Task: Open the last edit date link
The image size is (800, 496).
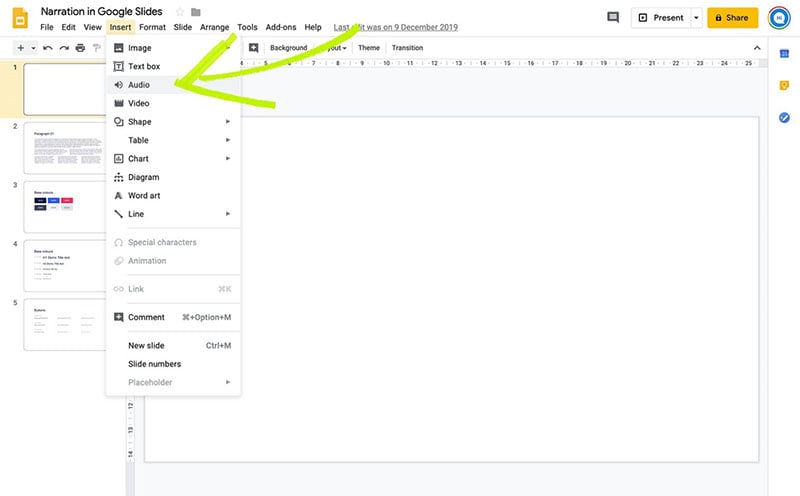Action: click(395, 27)
